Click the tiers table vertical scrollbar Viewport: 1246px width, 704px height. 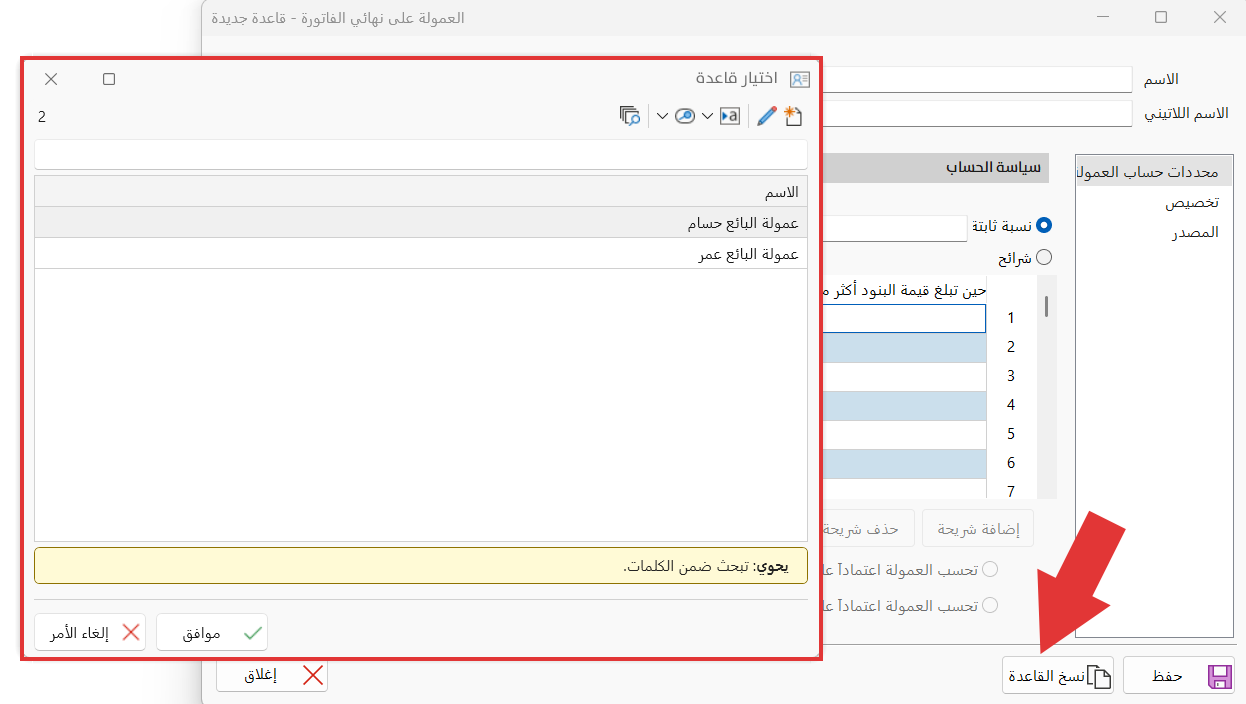point(1047,388)
